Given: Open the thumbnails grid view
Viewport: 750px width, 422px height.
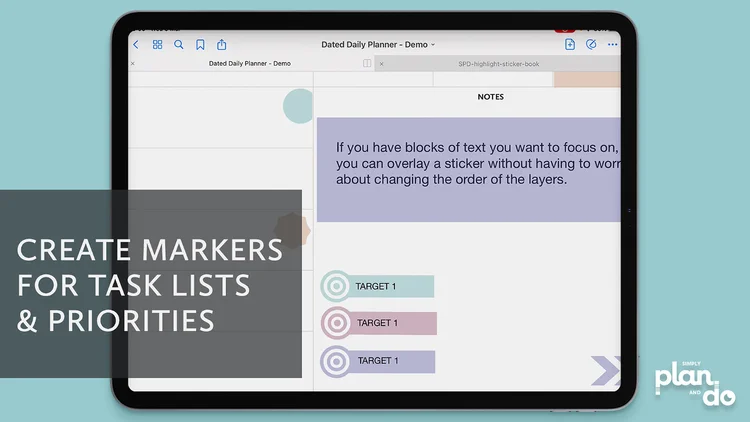Looking at the screenshot, I should point(157,44).
